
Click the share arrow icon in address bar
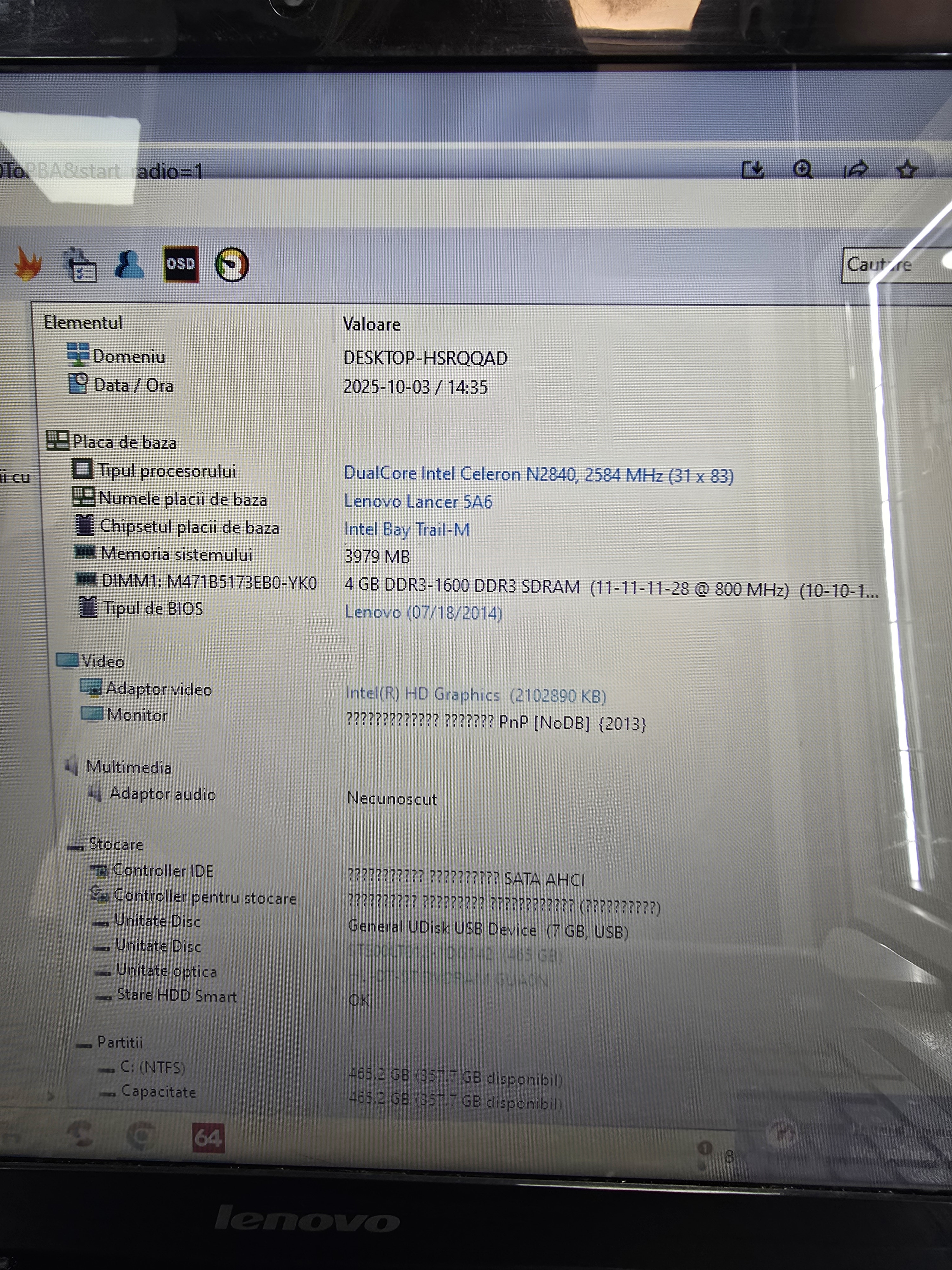pyautogui.click(x=856, y=170)
